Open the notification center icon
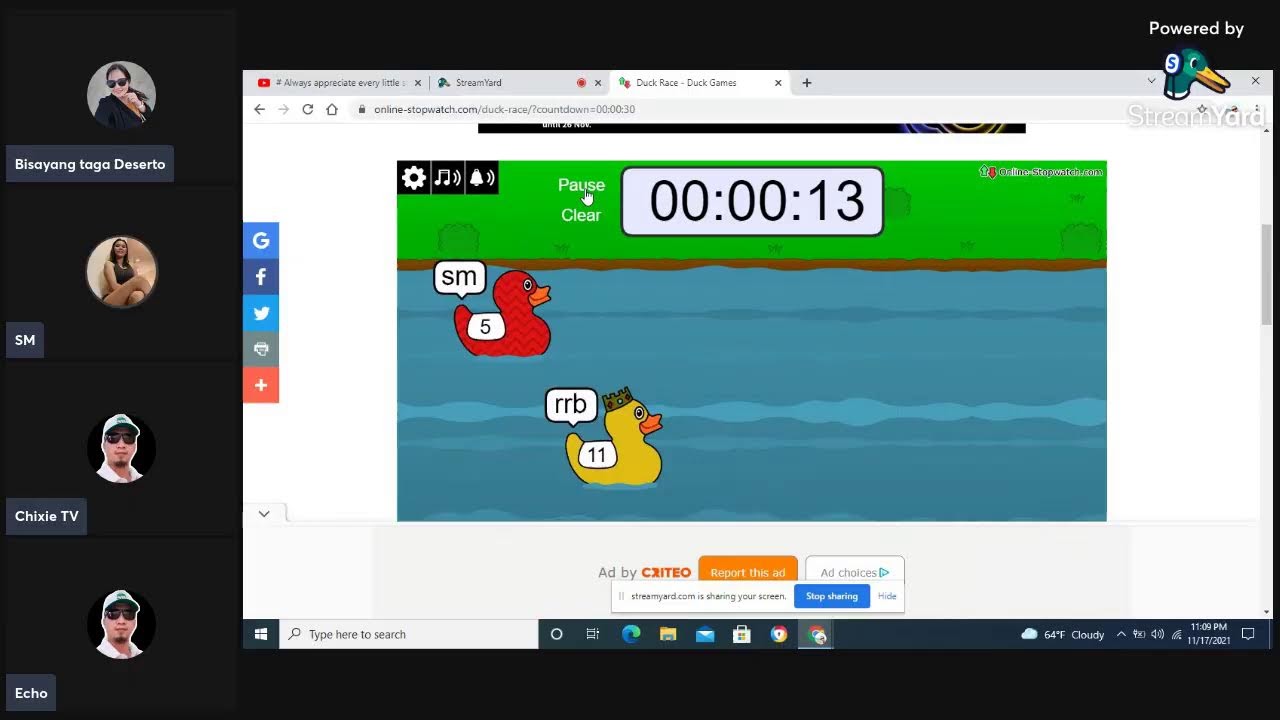 (x=1248, y=634)
